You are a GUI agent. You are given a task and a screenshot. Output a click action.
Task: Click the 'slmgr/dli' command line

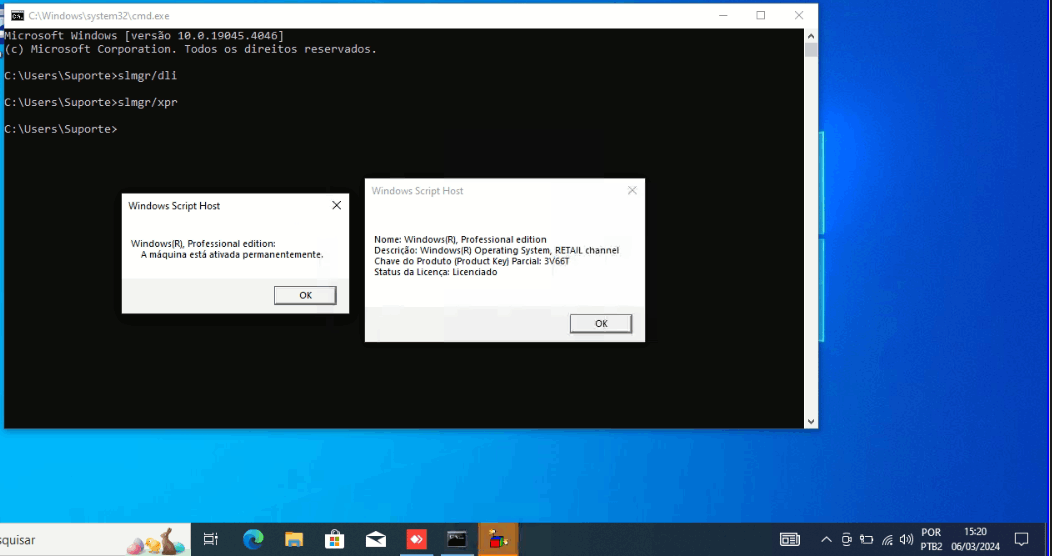pos(91,76)
